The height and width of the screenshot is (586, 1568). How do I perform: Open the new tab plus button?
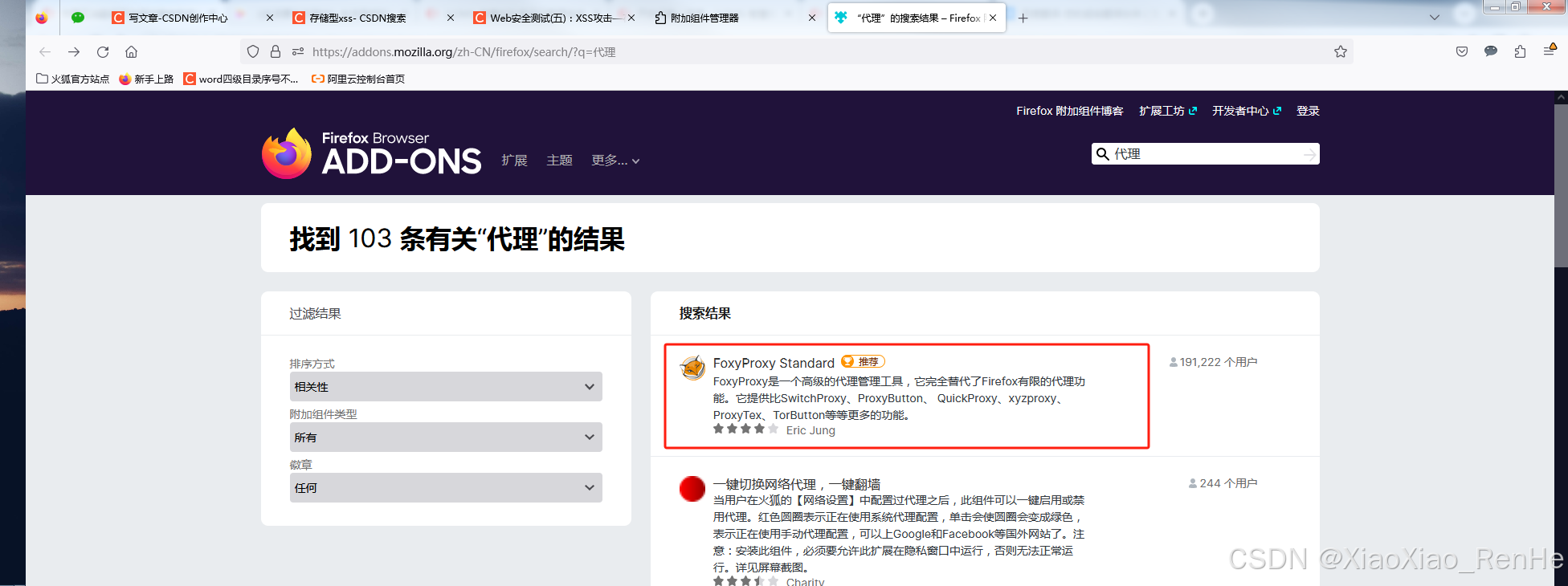(1023, 18)
